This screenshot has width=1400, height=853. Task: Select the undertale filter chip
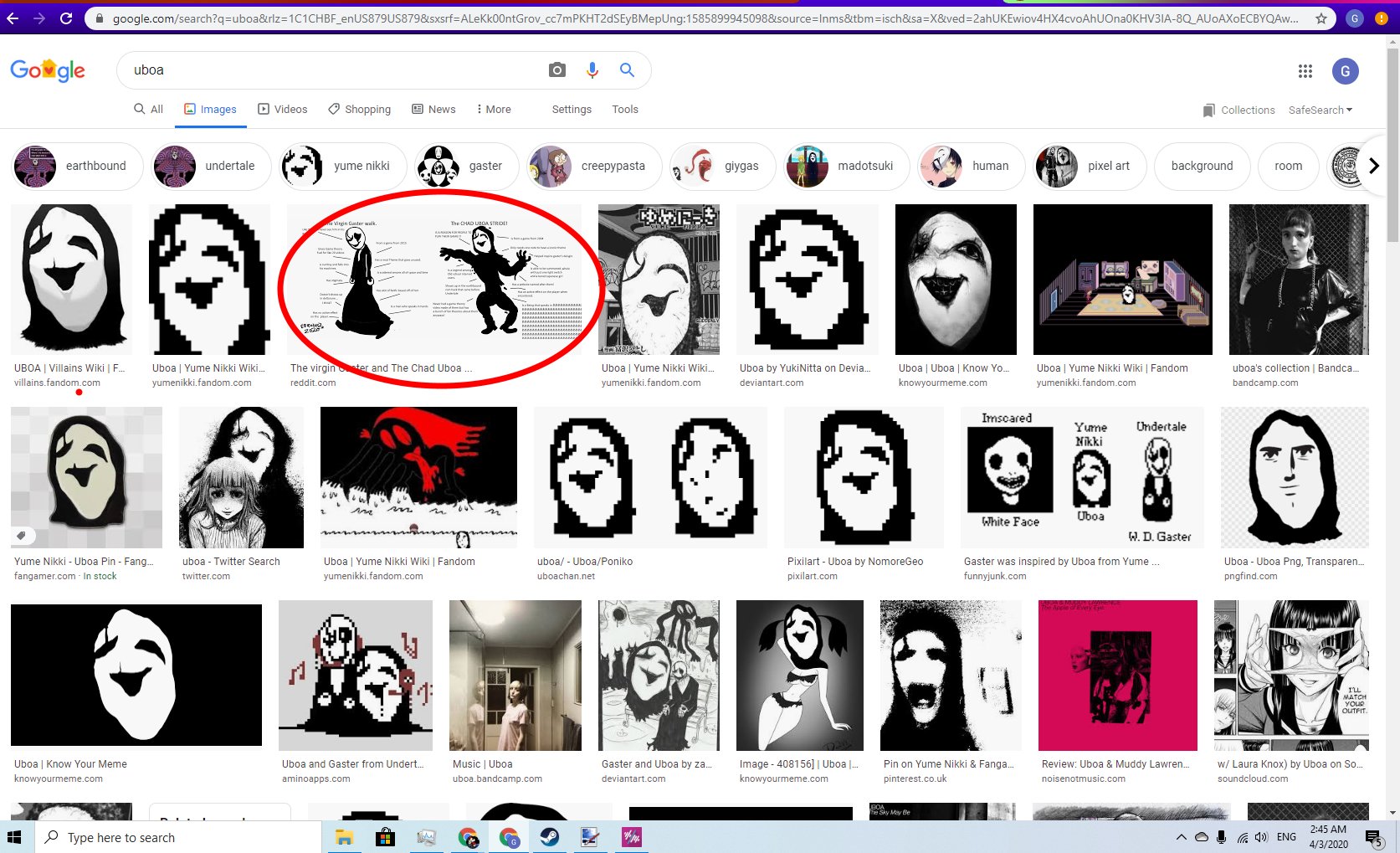tap(210, 166)
